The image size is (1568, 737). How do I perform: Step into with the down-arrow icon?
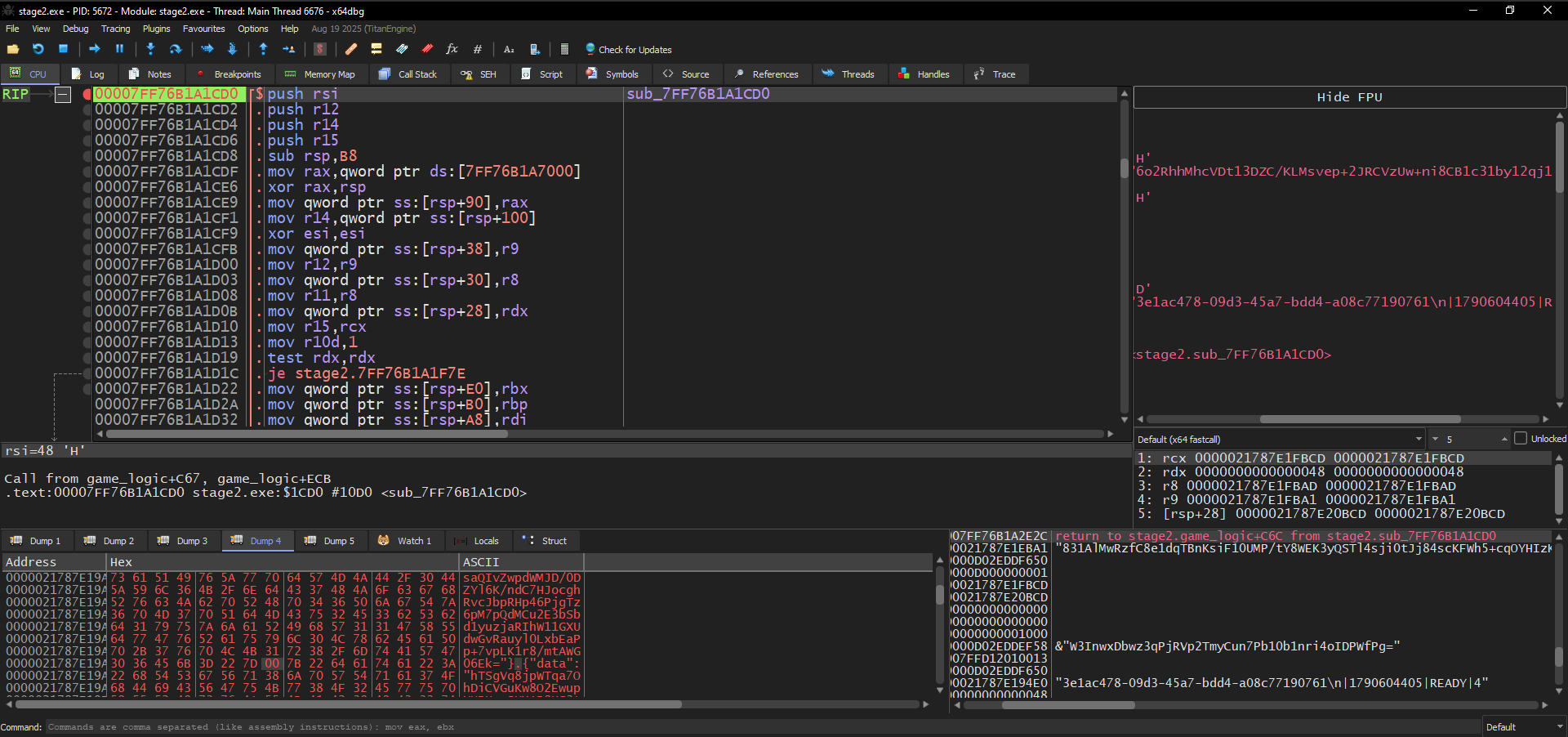150,49
